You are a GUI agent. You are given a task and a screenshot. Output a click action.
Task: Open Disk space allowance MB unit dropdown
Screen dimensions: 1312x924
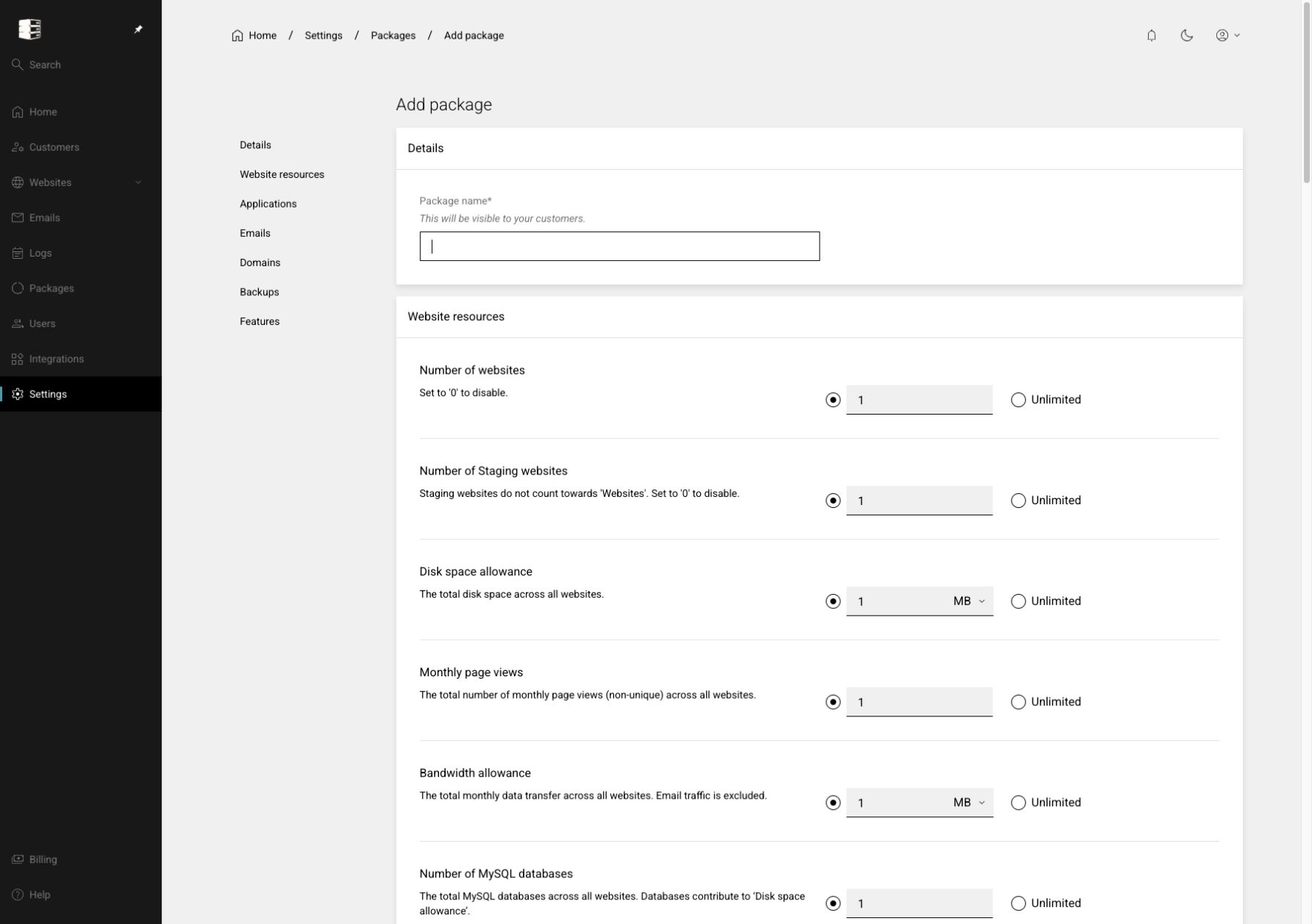(x=969, y=601)
